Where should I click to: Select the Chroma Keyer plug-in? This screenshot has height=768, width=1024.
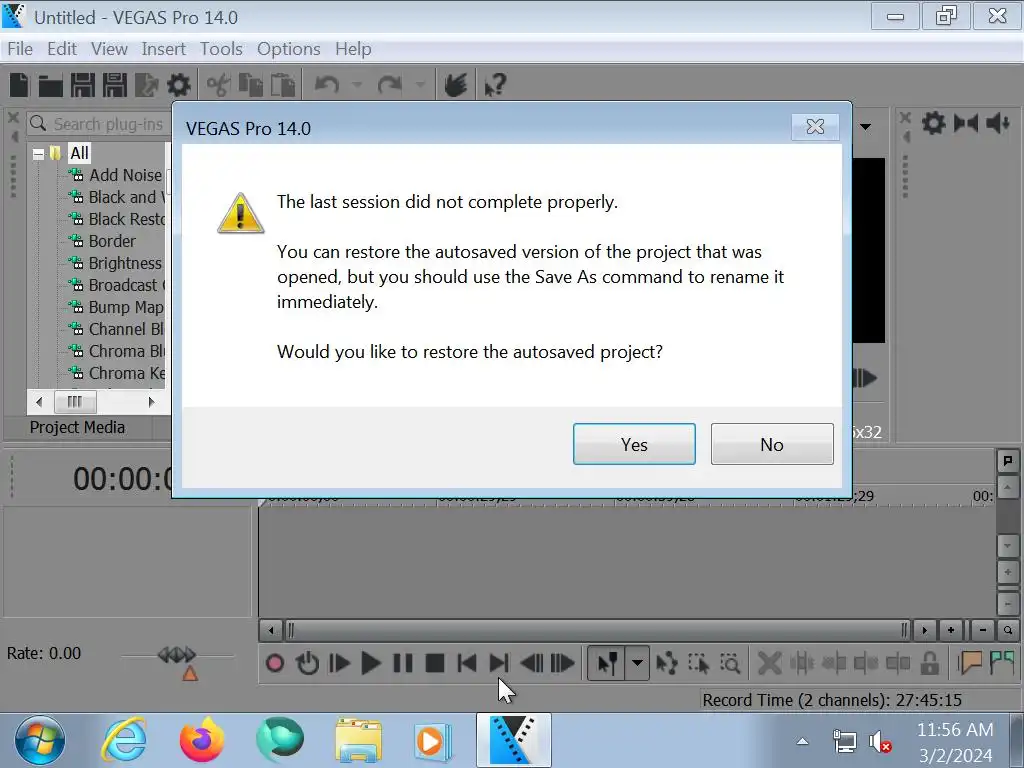[x=126, y=373]
